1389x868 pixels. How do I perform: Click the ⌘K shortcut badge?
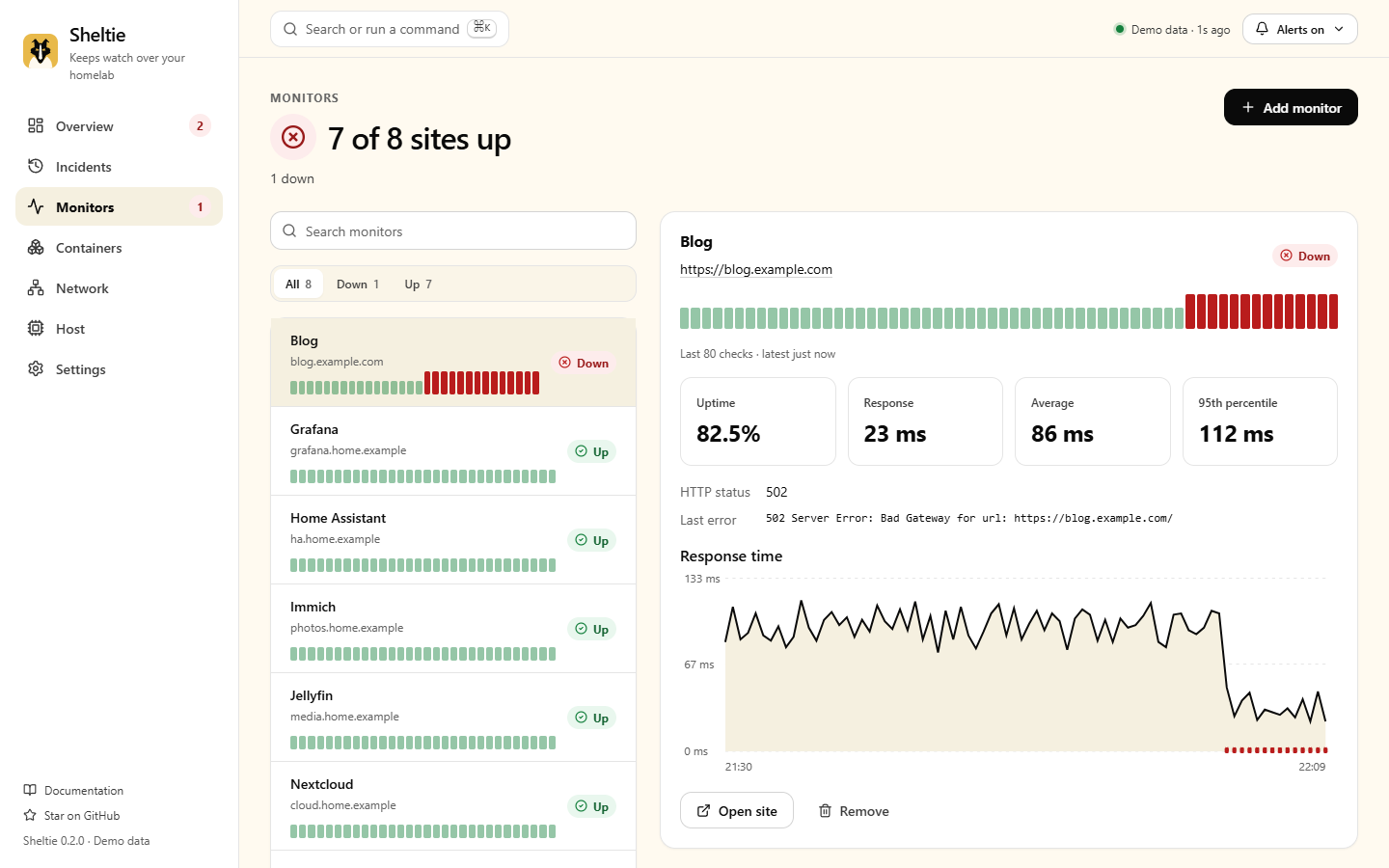(x=482, y=28)
